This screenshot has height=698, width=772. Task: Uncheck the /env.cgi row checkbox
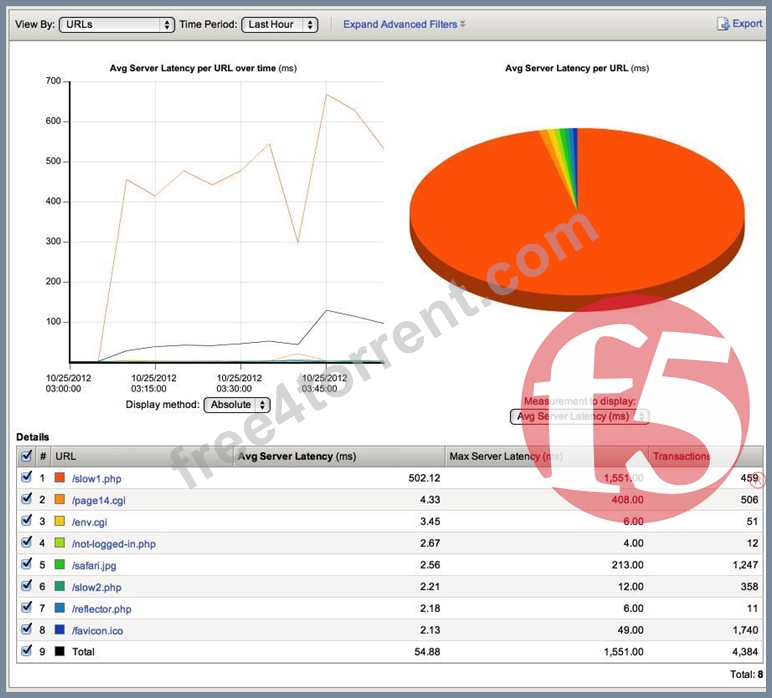tap(27, 521)
